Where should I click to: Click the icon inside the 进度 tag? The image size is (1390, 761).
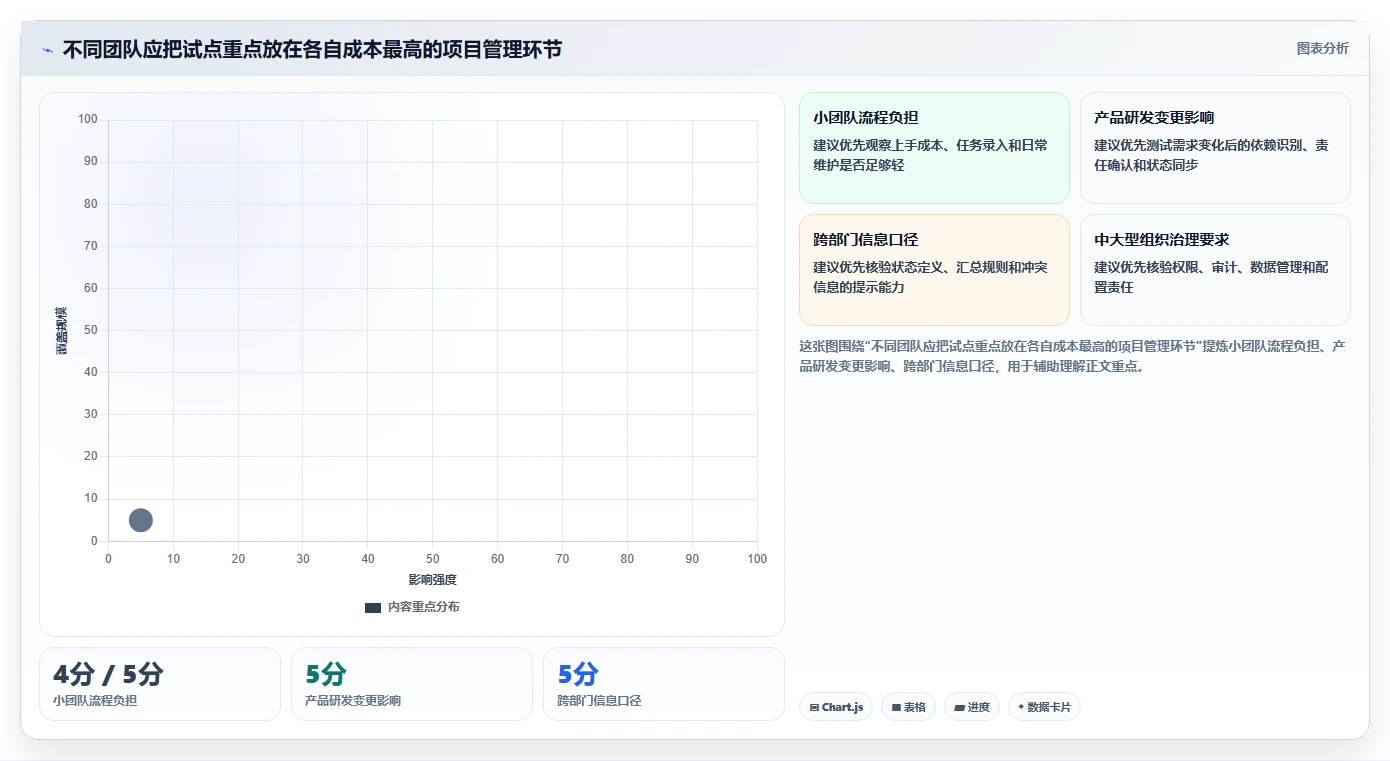tap(959, 708)
